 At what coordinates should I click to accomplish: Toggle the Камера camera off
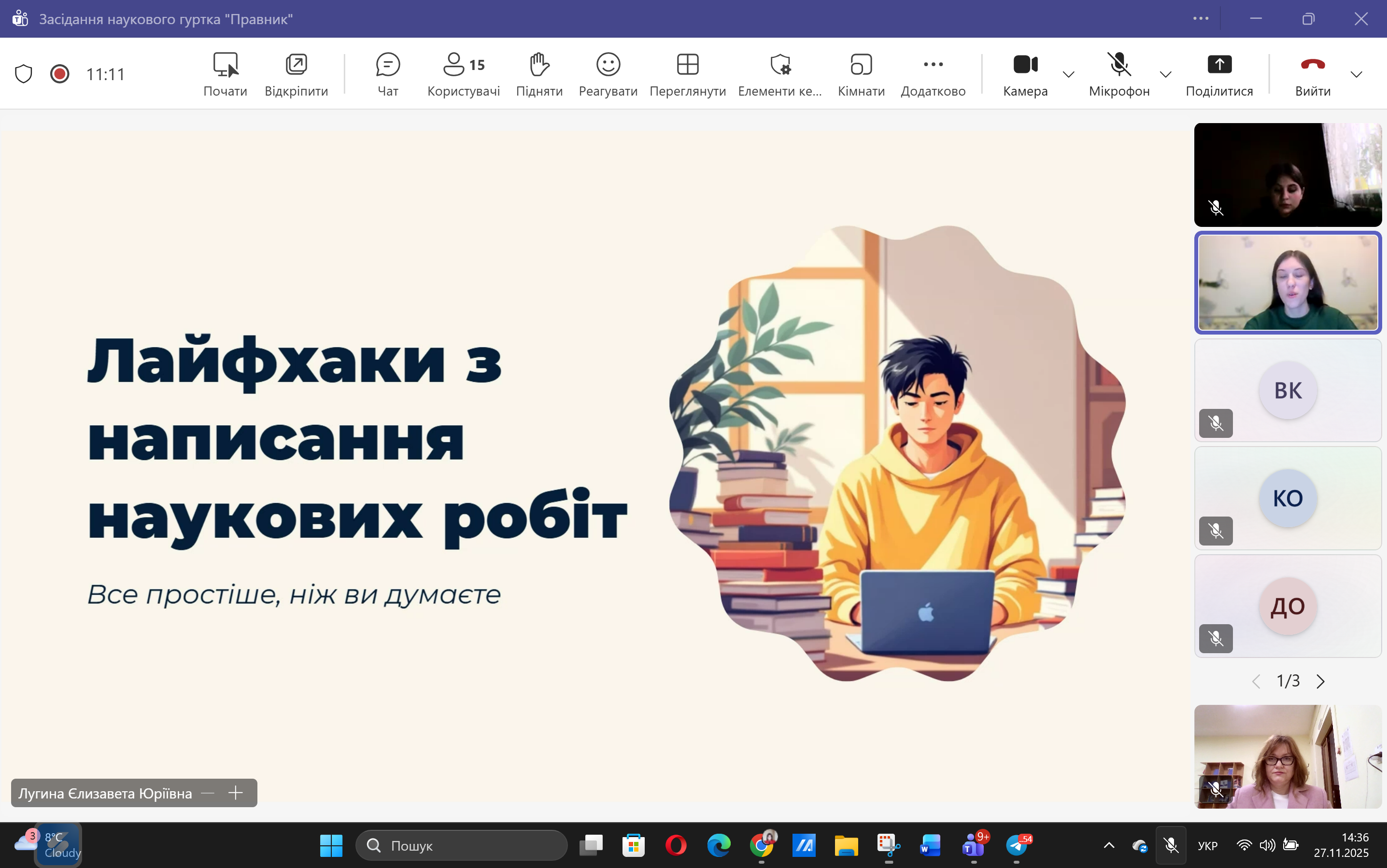(1025, 73)
